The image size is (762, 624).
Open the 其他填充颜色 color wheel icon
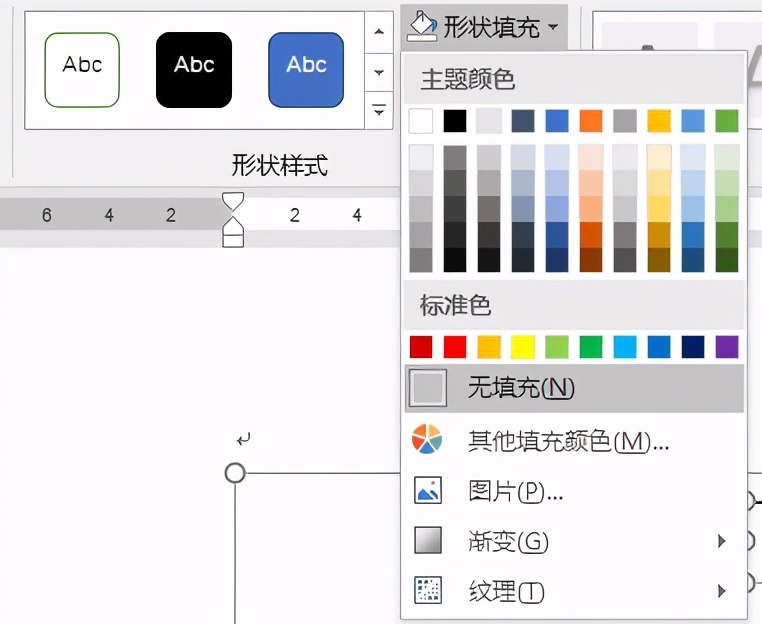[427, 439]
